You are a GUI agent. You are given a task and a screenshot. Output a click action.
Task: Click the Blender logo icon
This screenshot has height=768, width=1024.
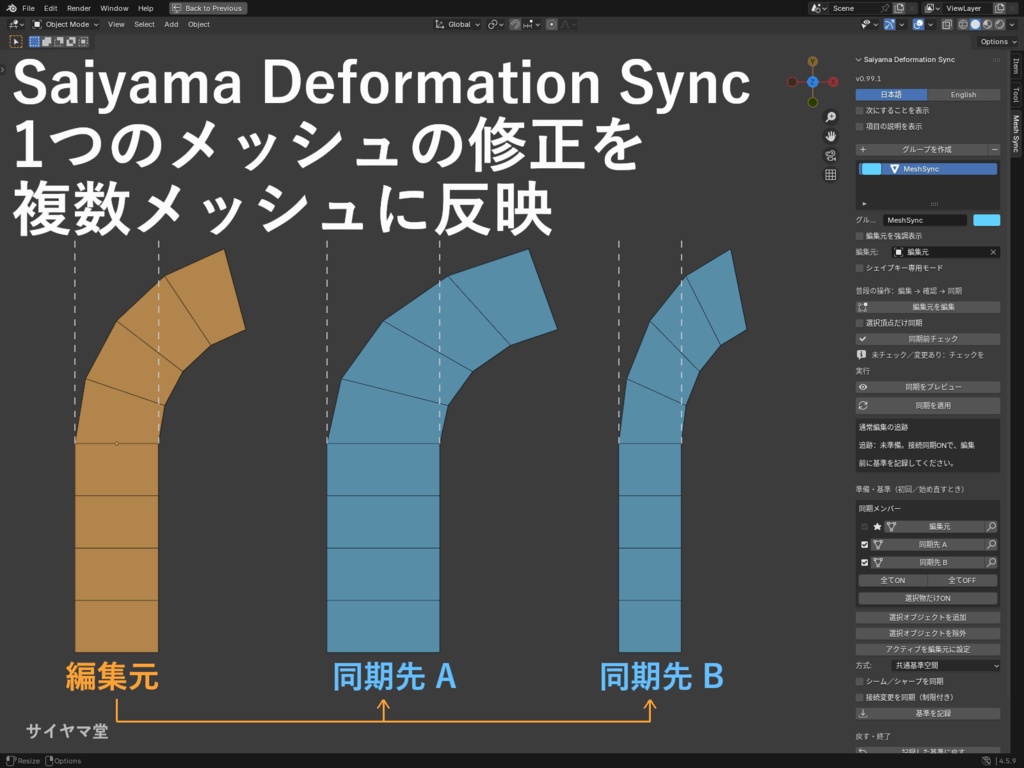click(11, 8)
